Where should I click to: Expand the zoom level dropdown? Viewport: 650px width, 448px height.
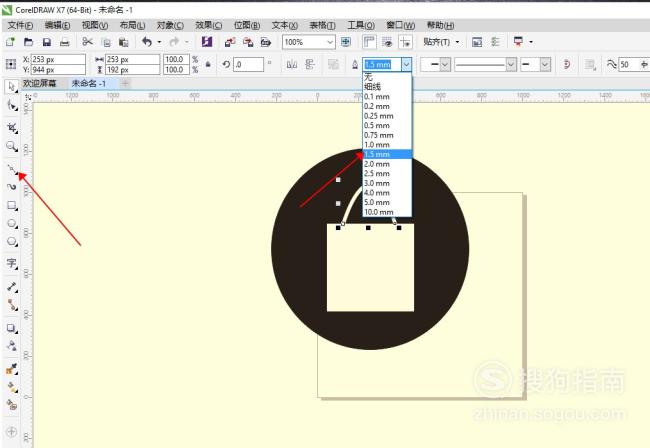[x=330, y=42]
